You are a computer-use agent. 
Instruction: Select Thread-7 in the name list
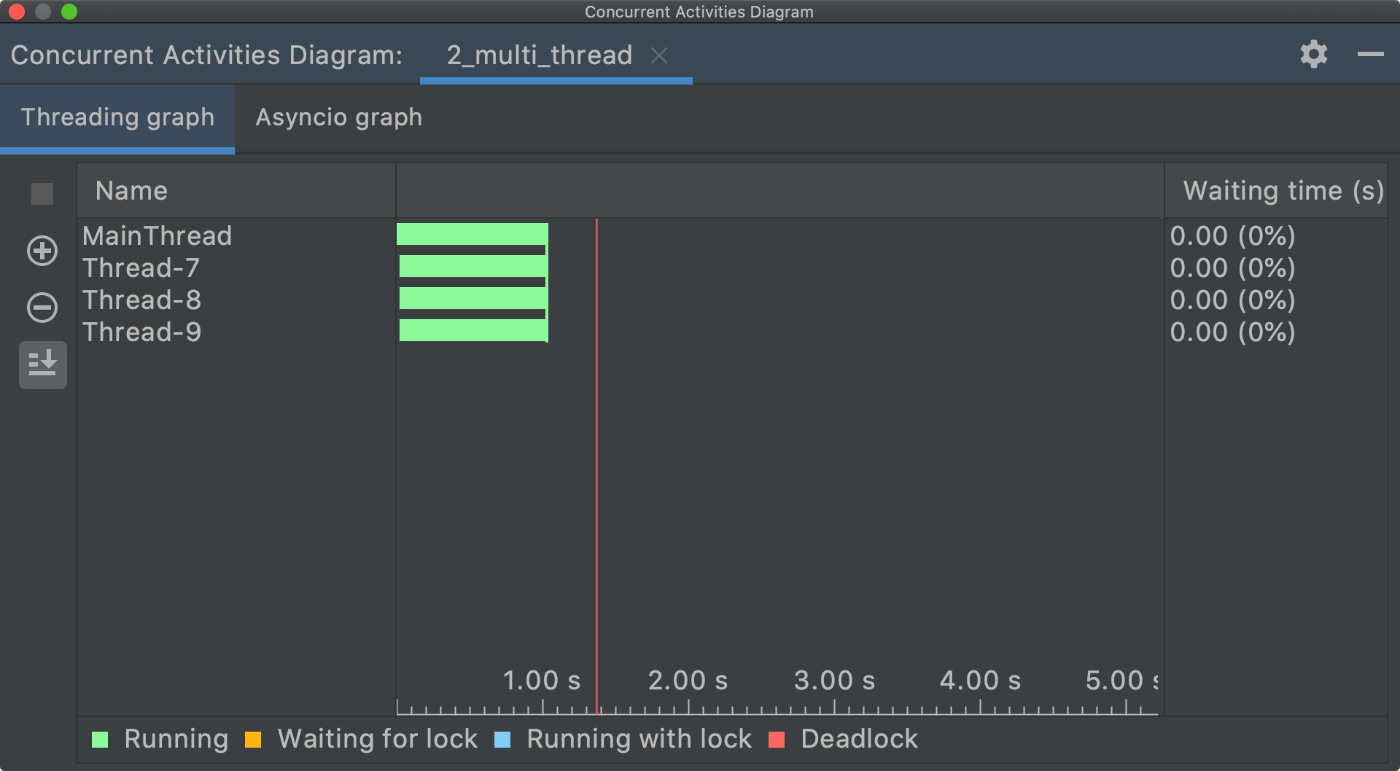(x=141, y=268)
